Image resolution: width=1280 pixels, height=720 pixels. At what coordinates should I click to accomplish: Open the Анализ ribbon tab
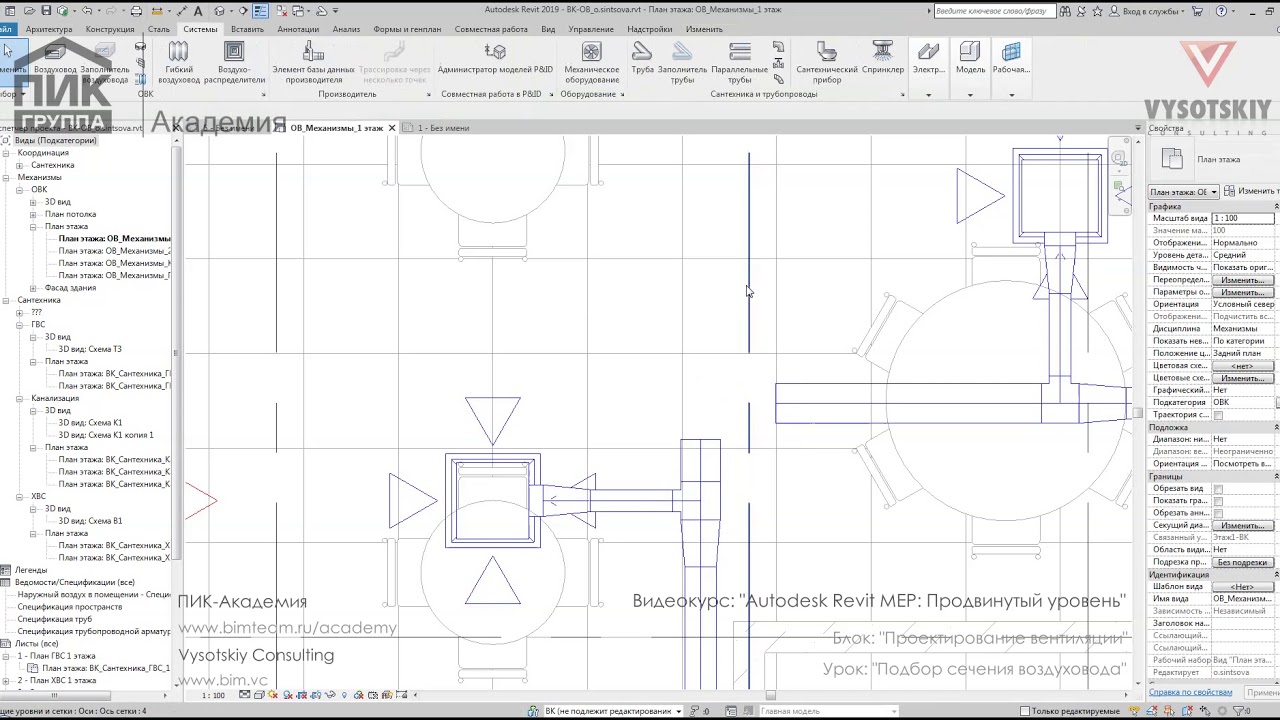(x=346, y=29)
